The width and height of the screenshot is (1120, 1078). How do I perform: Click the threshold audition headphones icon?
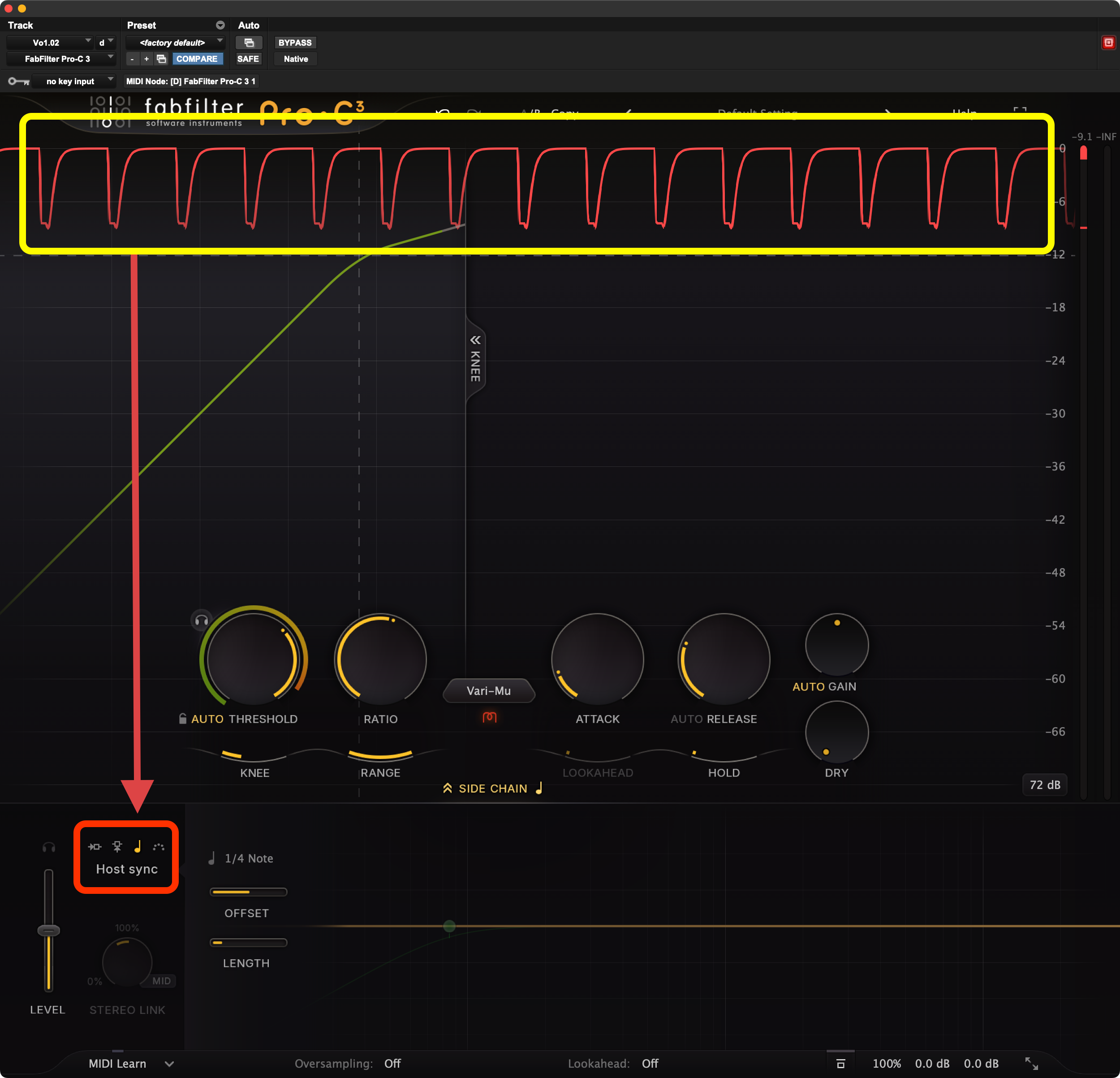201,621
